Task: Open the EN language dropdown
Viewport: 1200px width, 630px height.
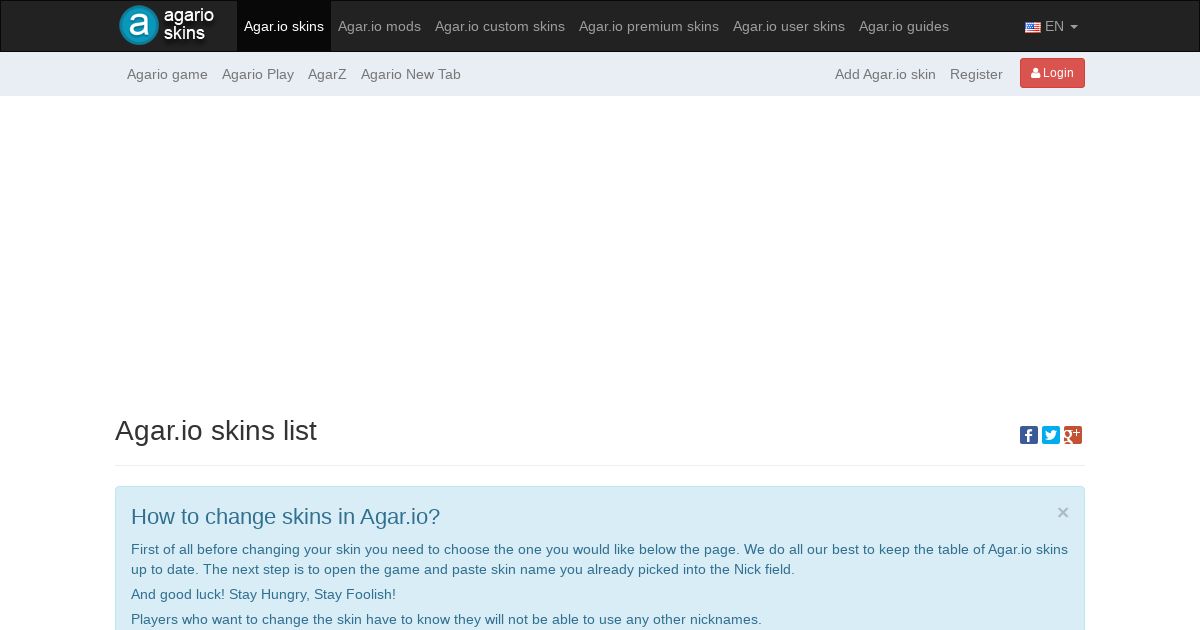Action: coord(1051,27)
